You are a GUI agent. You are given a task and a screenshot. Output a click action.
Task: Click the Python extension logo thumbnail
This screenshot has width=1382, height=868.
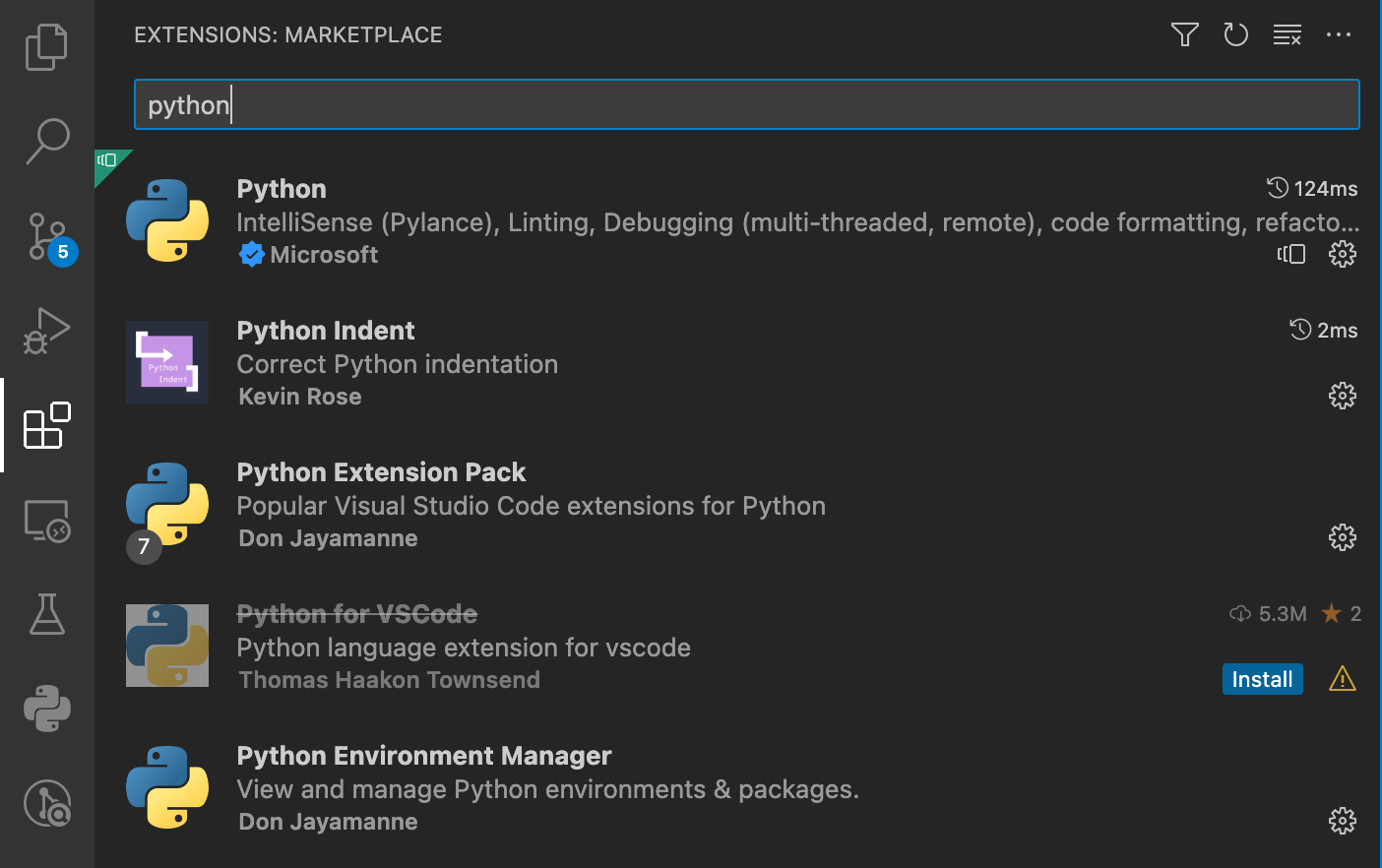(x=167, y=220)
